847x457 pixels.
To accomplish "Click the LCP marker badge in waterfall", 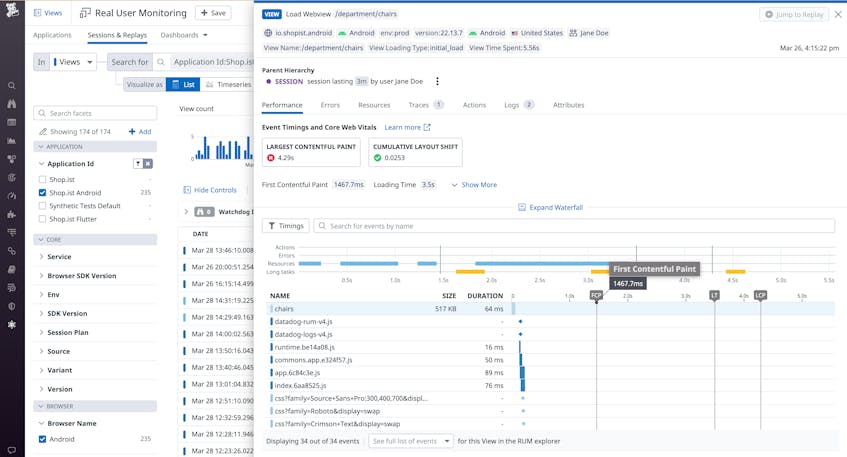I will tap(760, 295).
